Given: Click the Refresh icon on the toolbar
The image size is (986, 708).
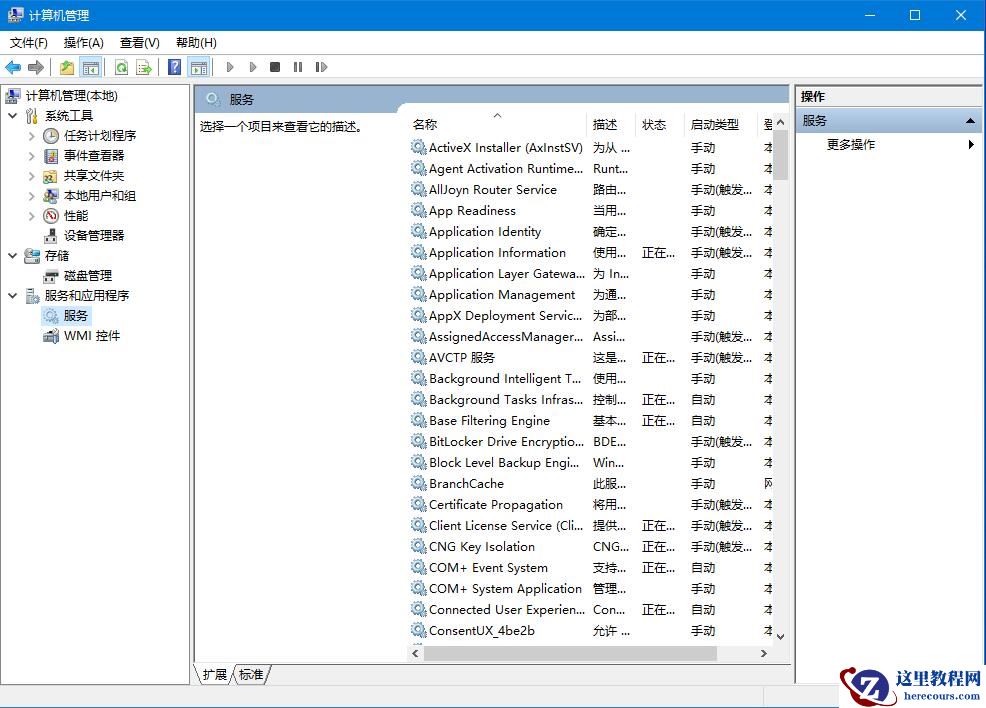Looking at the screenshot, I should [122, 67].
